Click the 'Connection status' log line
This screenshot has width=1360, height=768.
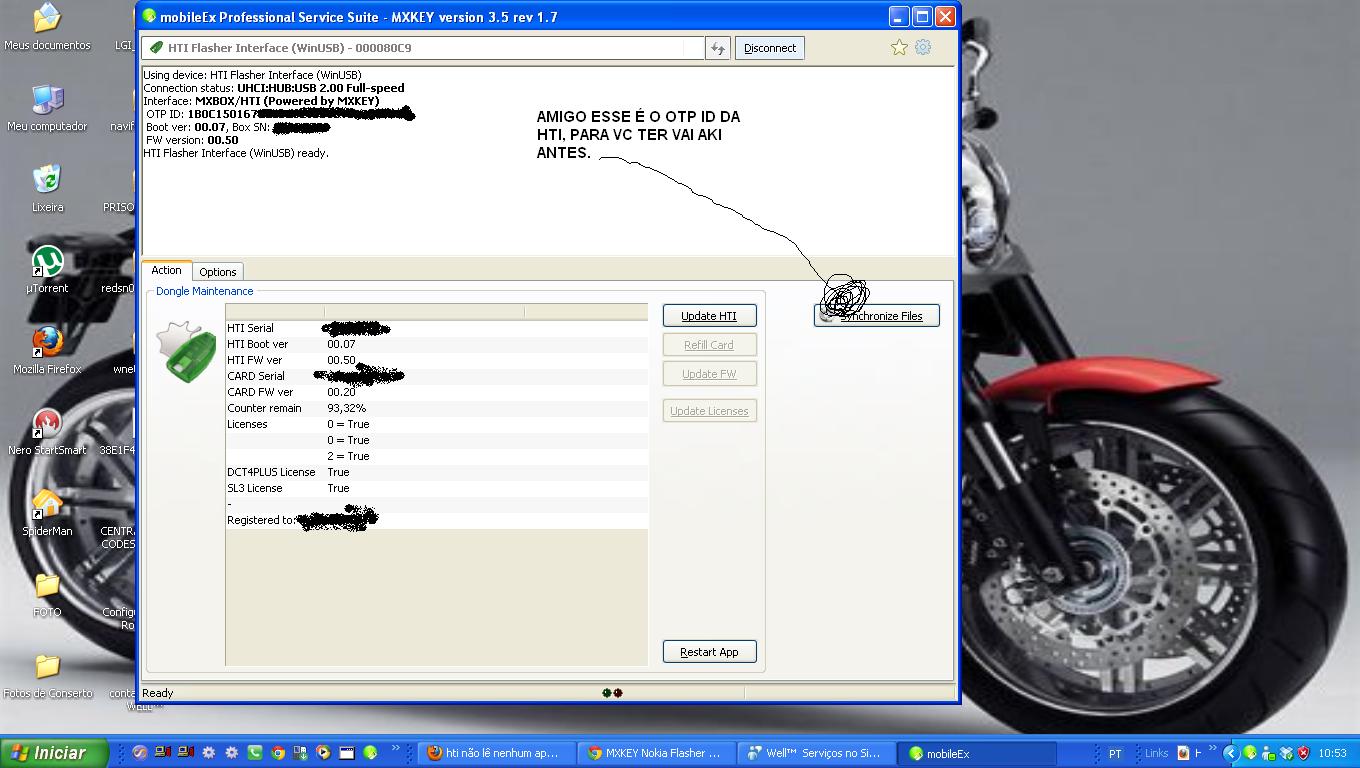click(274, 88)
